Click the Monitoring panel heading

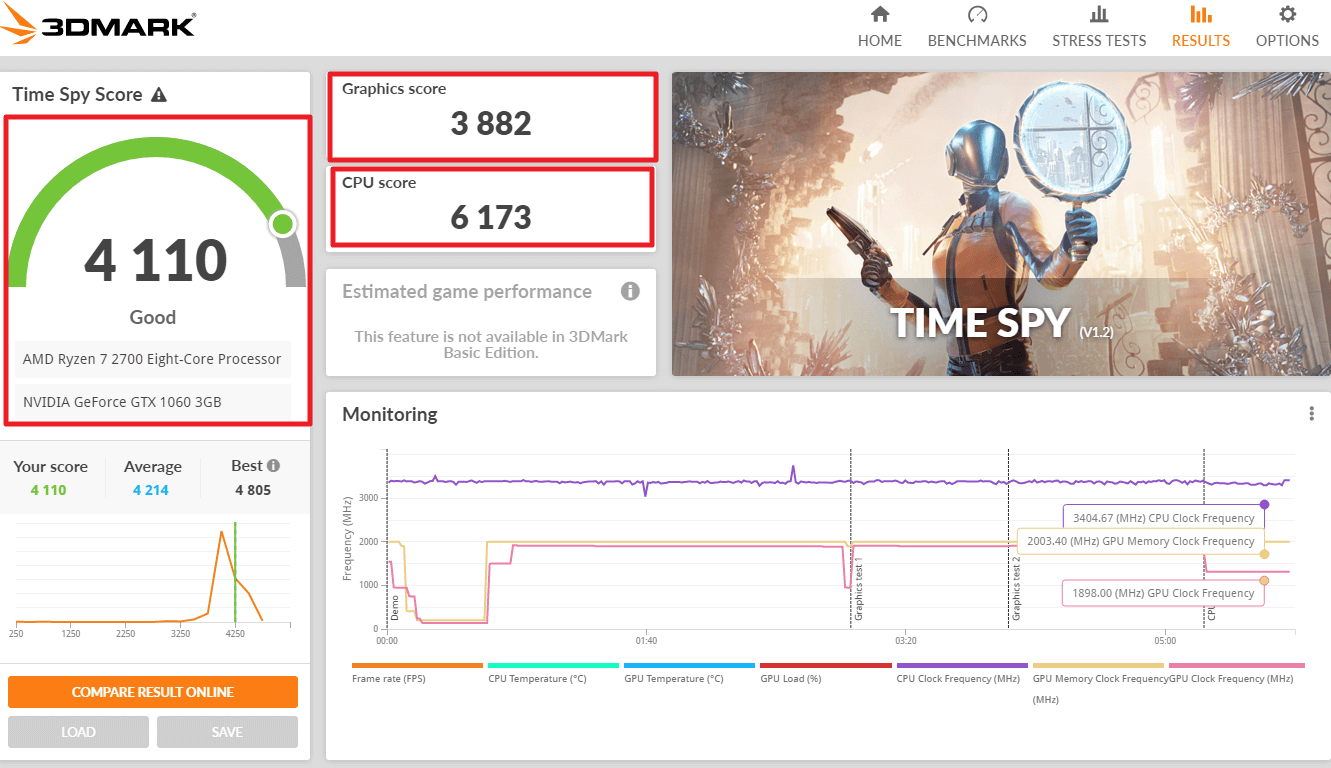tap(390, 414)
